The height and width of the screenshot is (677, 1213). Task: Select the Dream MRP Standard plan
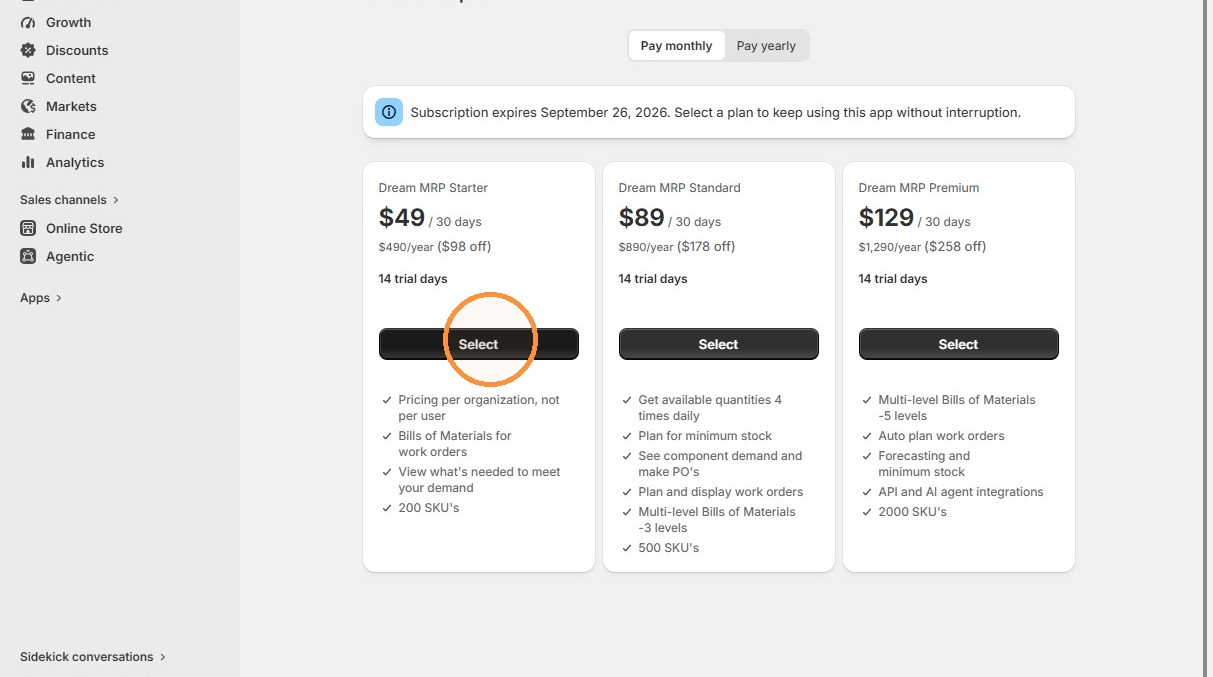719,344
